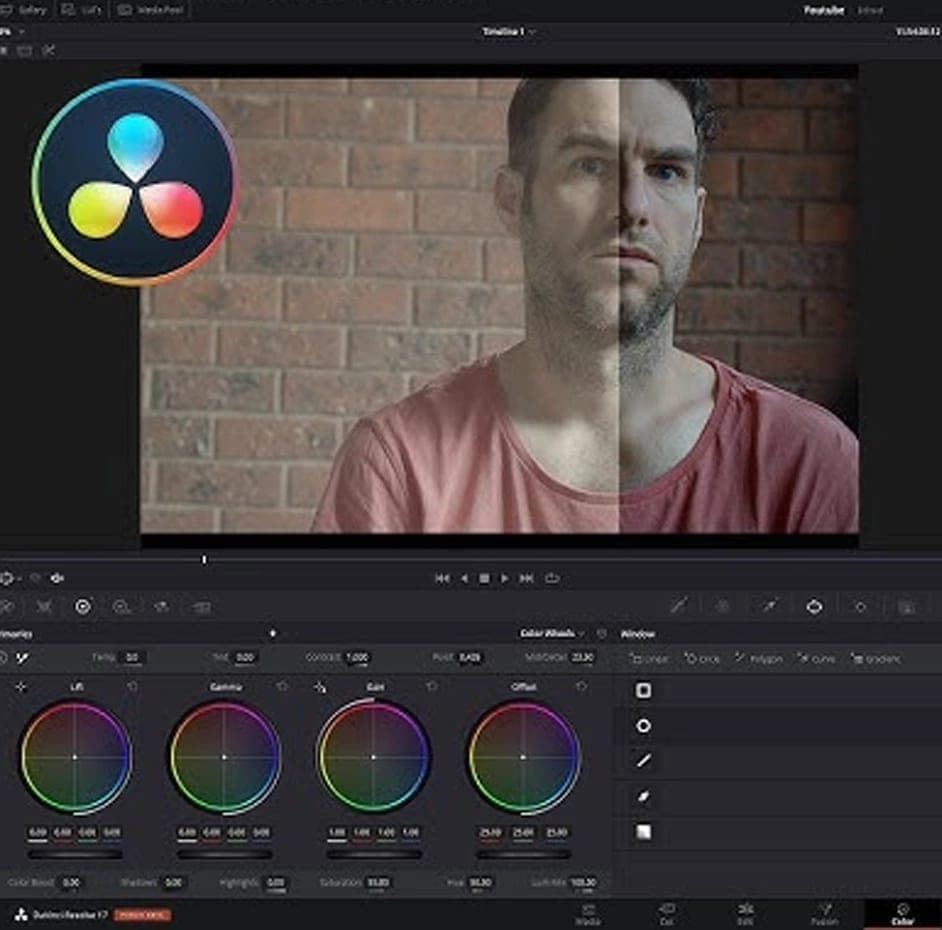Open the Curves palette icon
942x930 pixels.
point(679,606)
